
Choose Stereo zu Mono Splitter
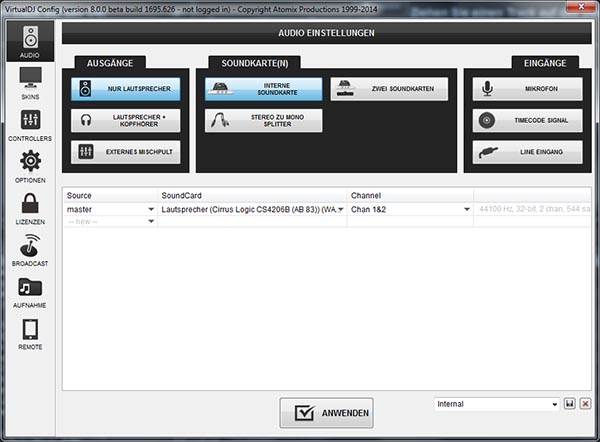[x=263, y=121]
